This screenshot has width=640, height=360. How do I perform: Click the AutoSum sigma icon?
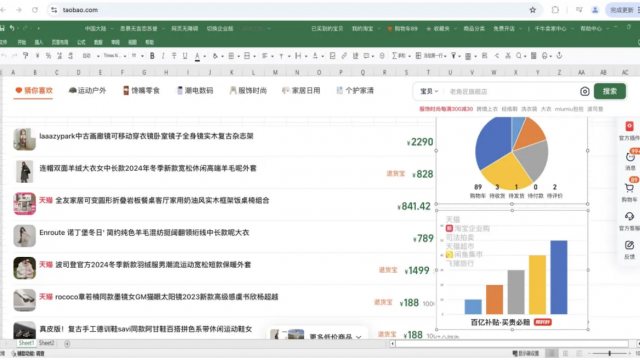pyautogui.click(x=394, y=56)
